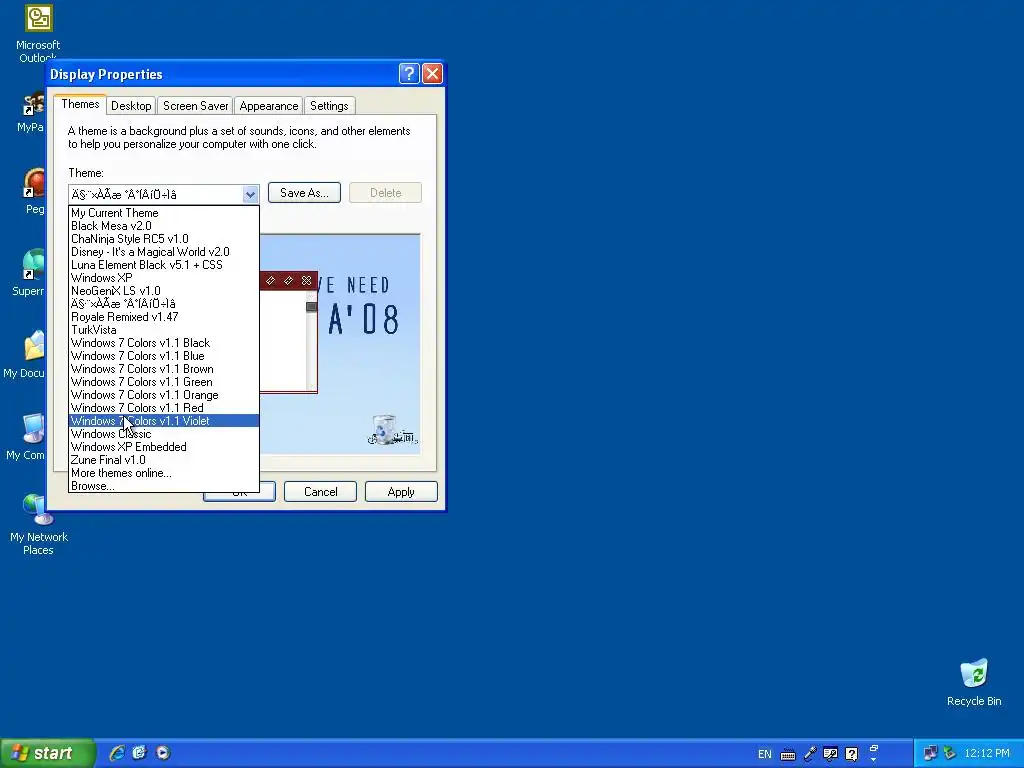Switch to the Themes tab
The width and height of the screenshot is (1024, 768).
(80, 104)
